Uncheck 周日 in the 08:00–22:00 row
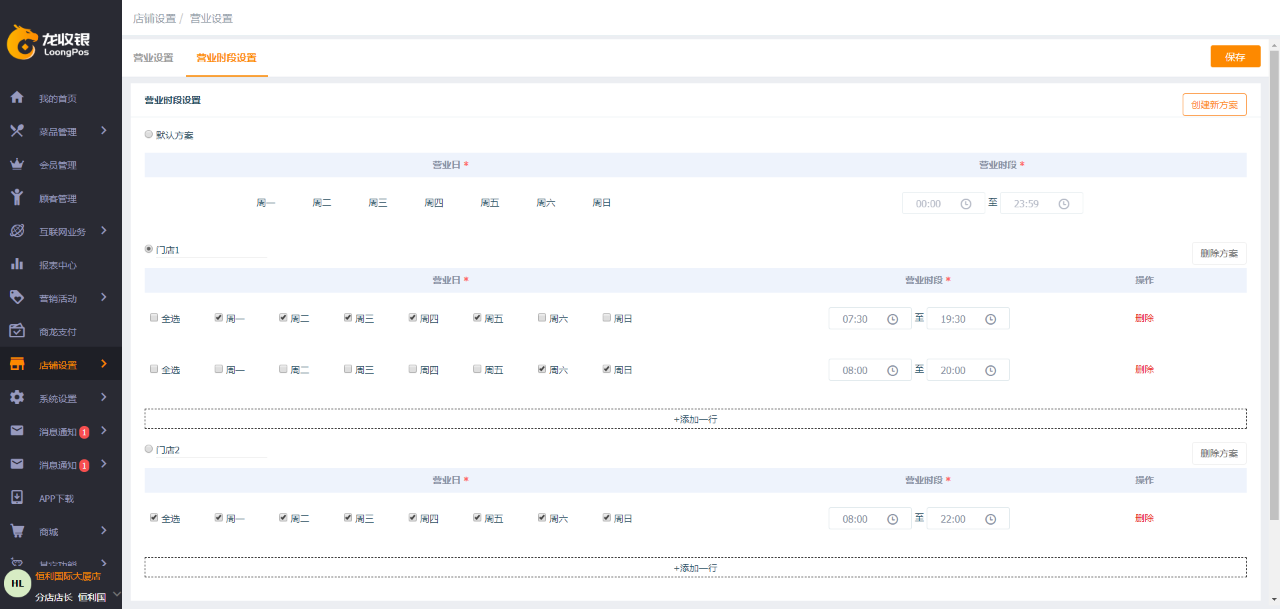Screen dimensions: 1280x609 pyautogui.click(x=607, y=518)
